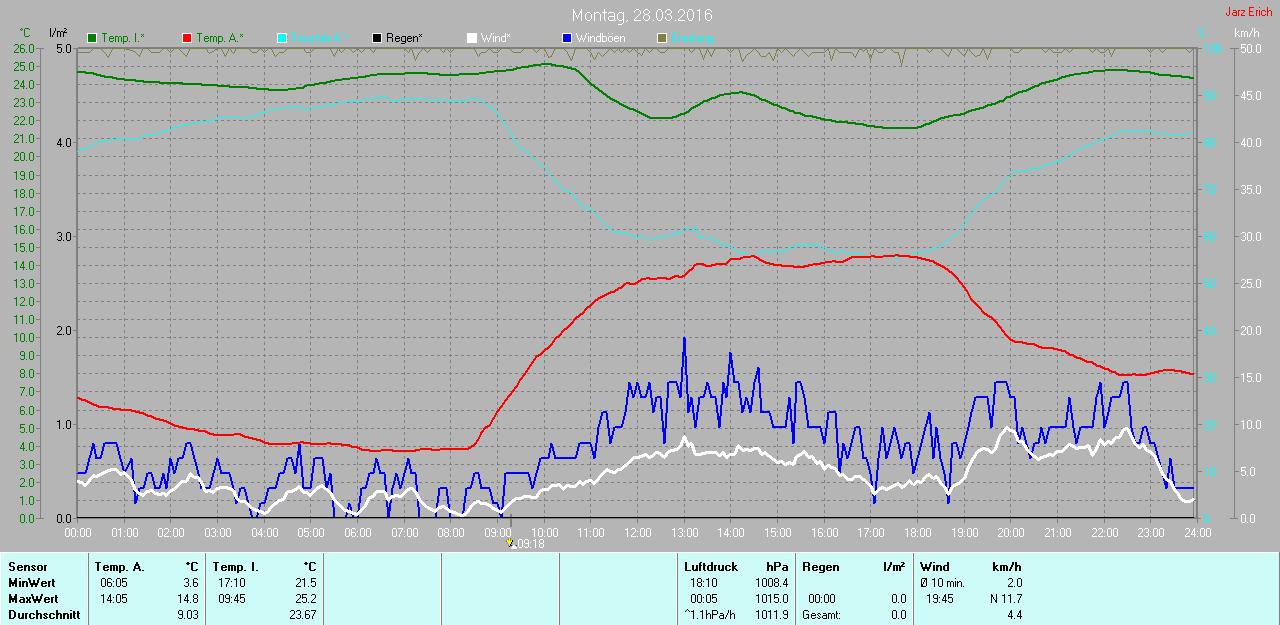Click the outdoor minimum value "3.6"
The image size is (1280, 625).
[x=190, y=583]
